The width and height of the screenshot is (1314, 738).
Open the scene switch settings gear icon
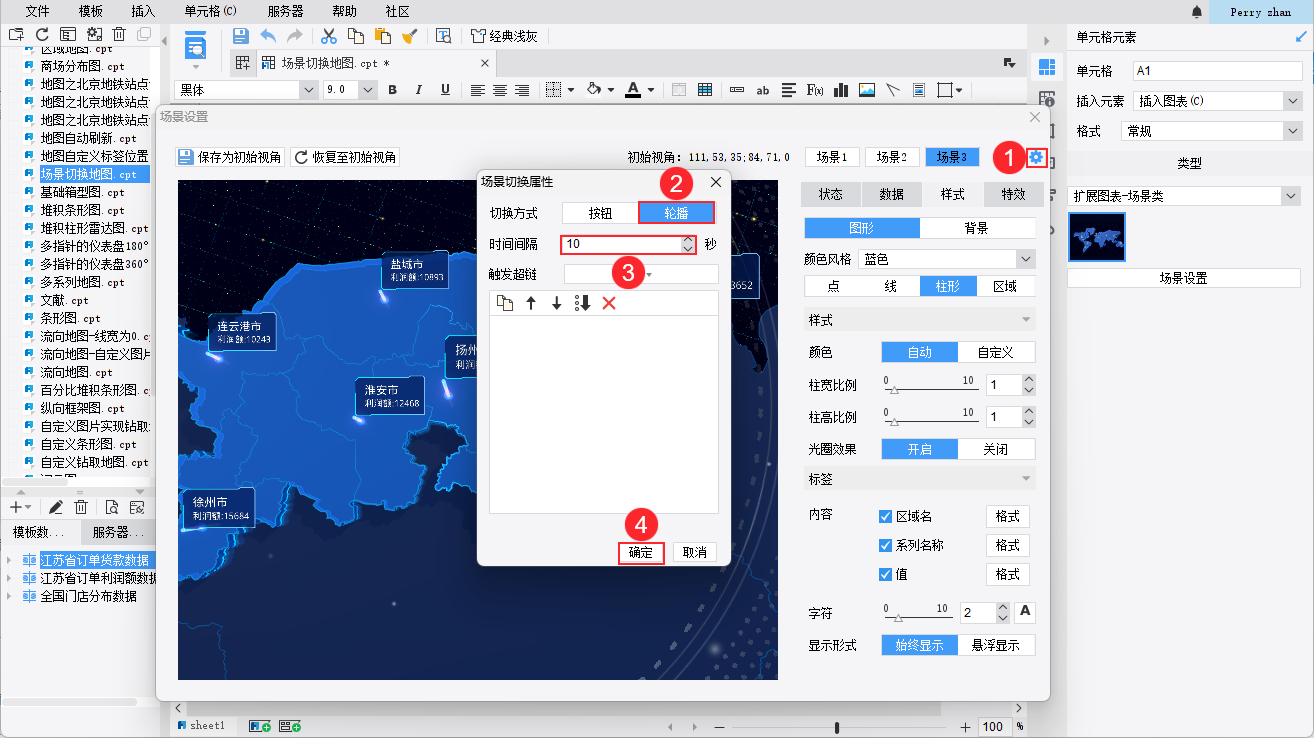pos(1036,157)
